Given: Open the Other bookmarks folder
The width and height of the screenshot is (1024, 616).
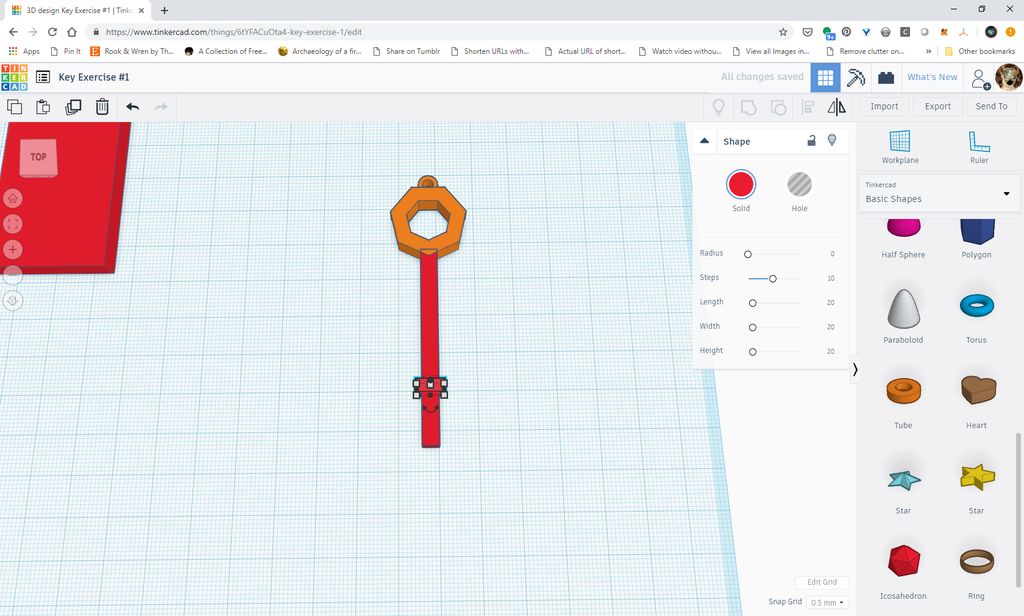Looking at the screenshot, I should (x=980, y=51).
